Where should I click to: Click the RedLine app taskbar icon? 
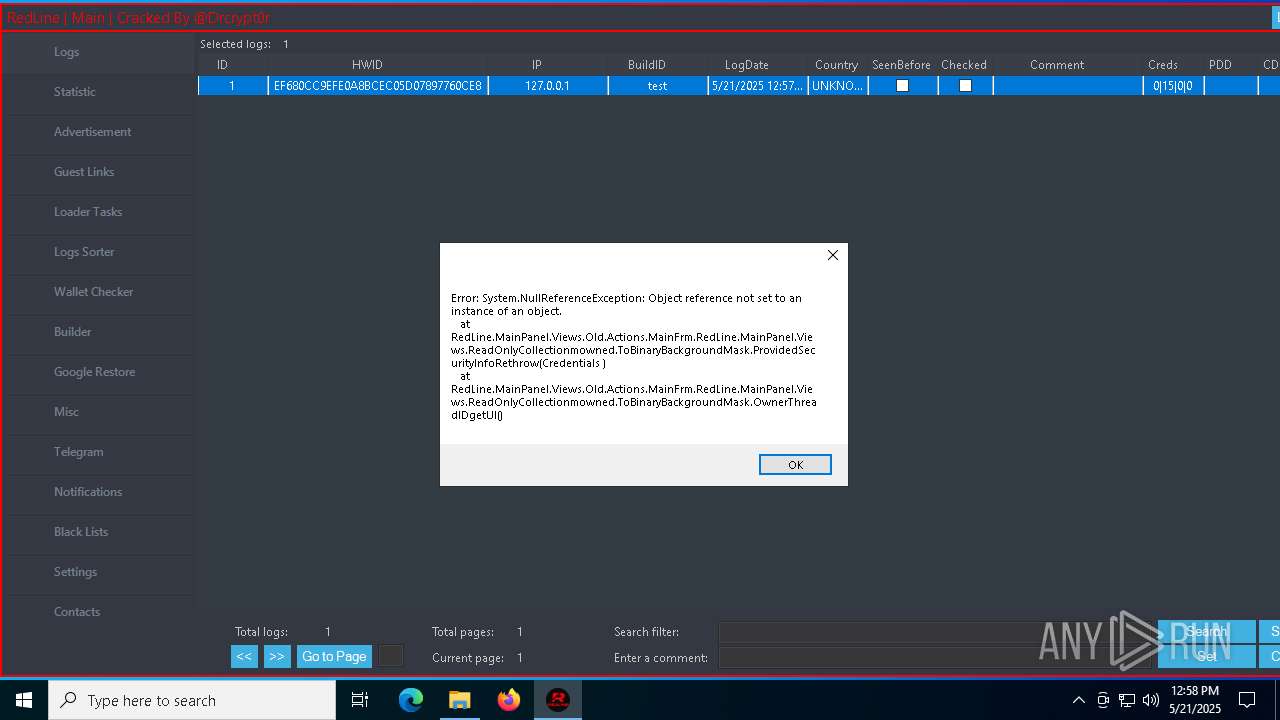pyautogui.click(x=558, y=700)
